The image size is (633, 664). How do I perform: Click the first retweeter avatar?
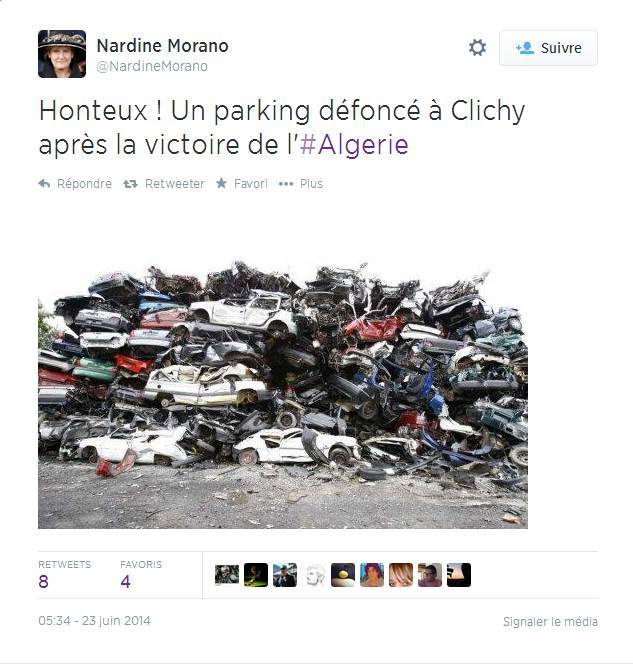(227, 575)
